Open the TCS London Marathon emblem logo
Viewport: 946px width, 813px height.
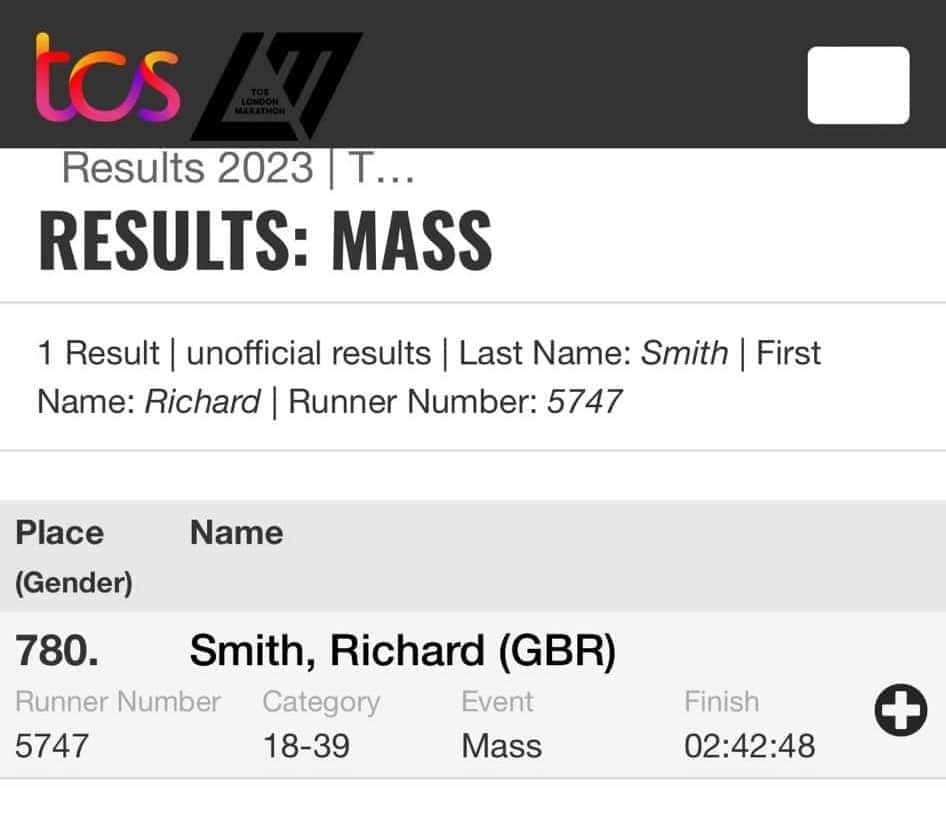point(277,86)
